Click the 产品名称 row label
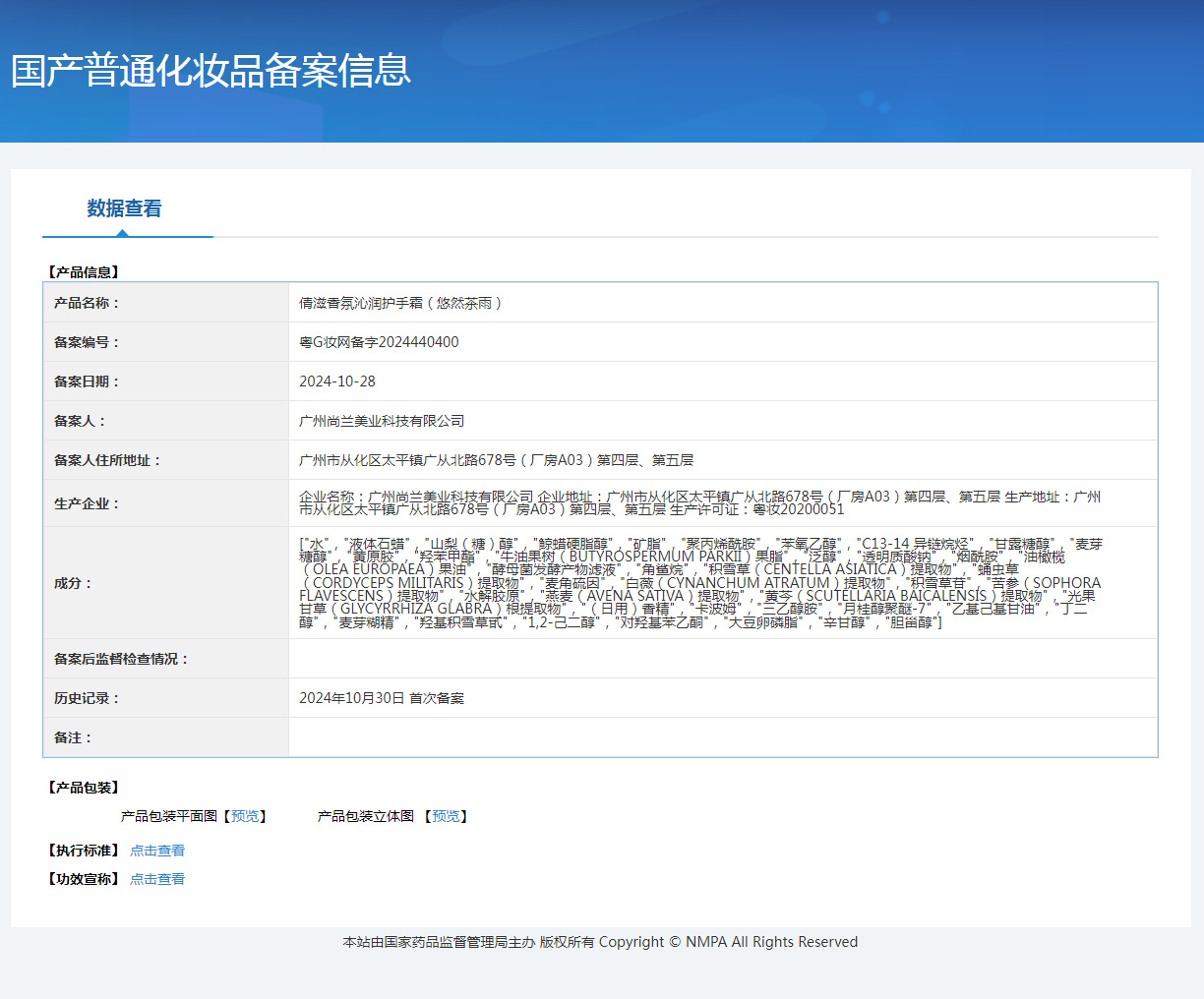This screenshot has width=1204, height=999. tap(87, 303)
